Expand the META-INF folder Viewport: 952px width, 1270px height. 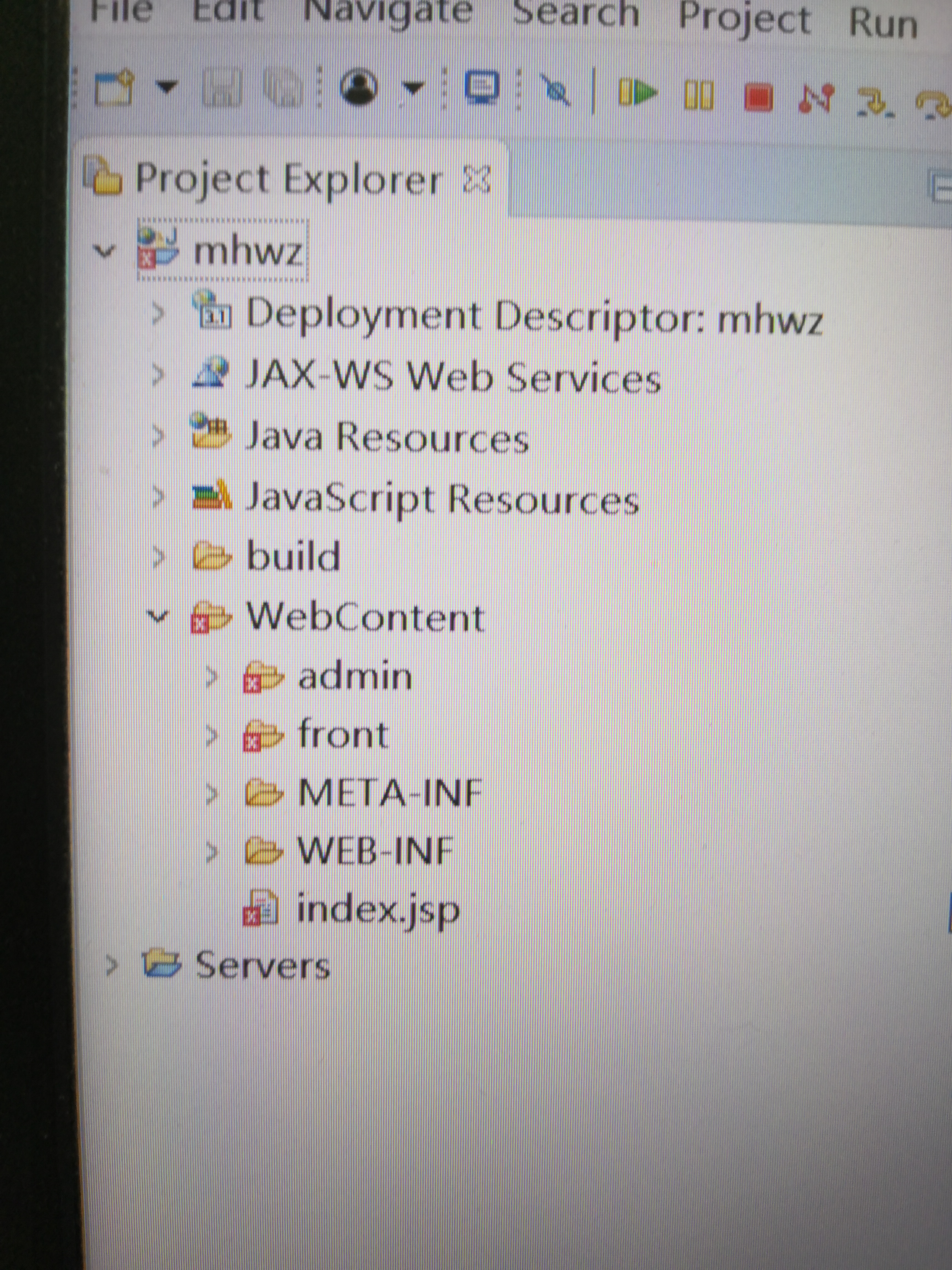click(x=212, y=795)
